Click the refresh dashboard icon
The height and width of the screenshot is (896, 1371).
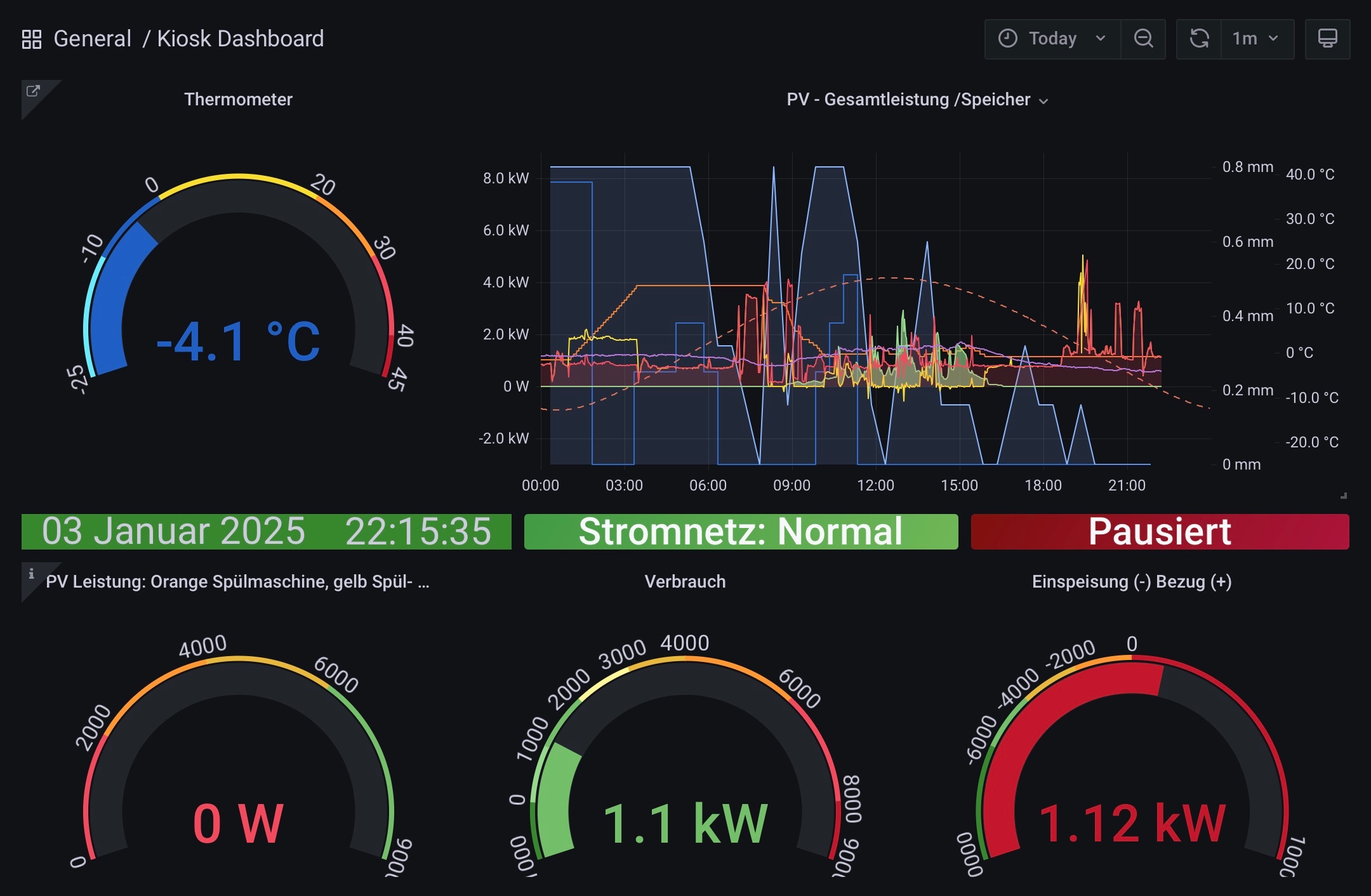click(1199, 39)
